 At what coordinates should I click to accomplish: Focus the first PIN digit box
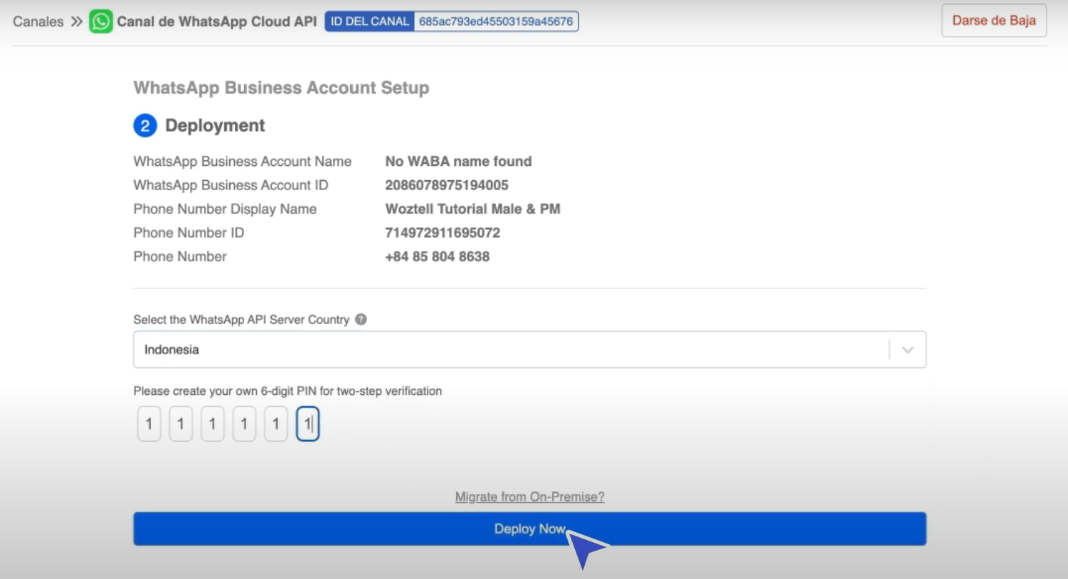click(x=149, y=424)
